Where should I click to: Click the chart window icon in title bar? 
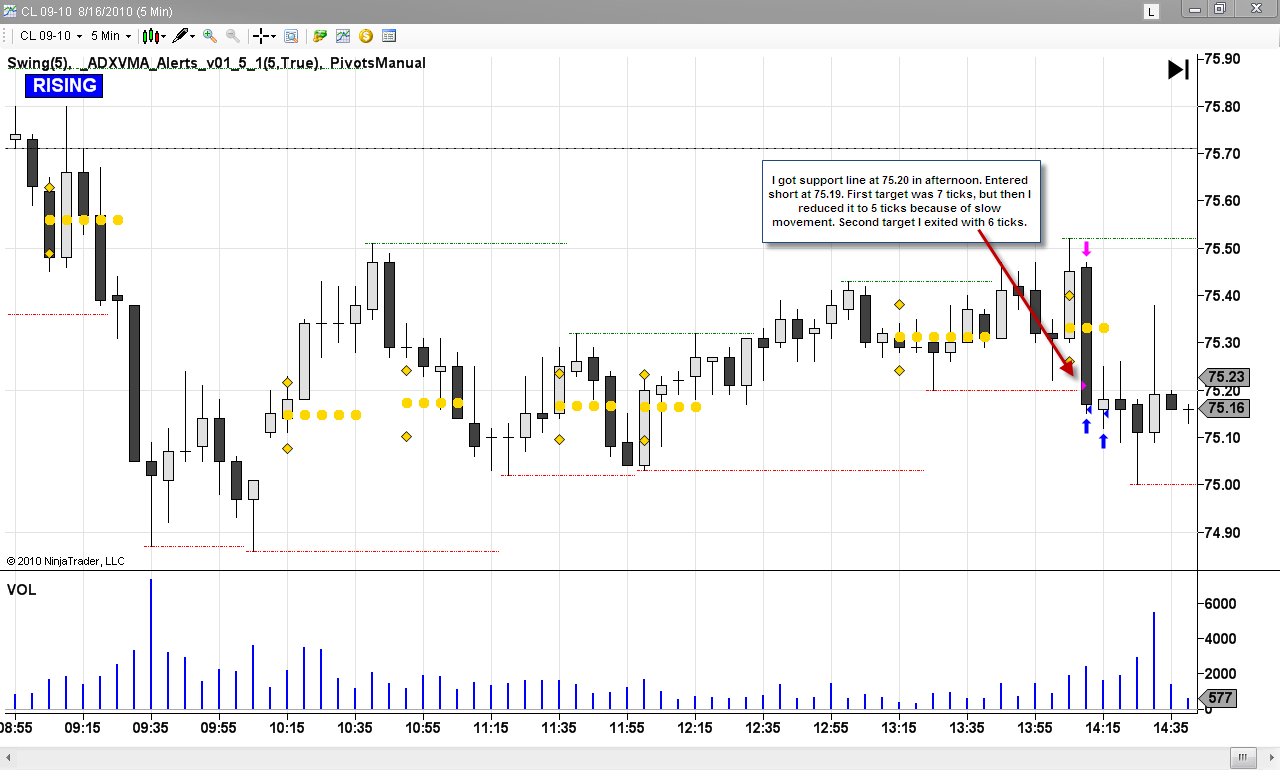tap(9, 11)
